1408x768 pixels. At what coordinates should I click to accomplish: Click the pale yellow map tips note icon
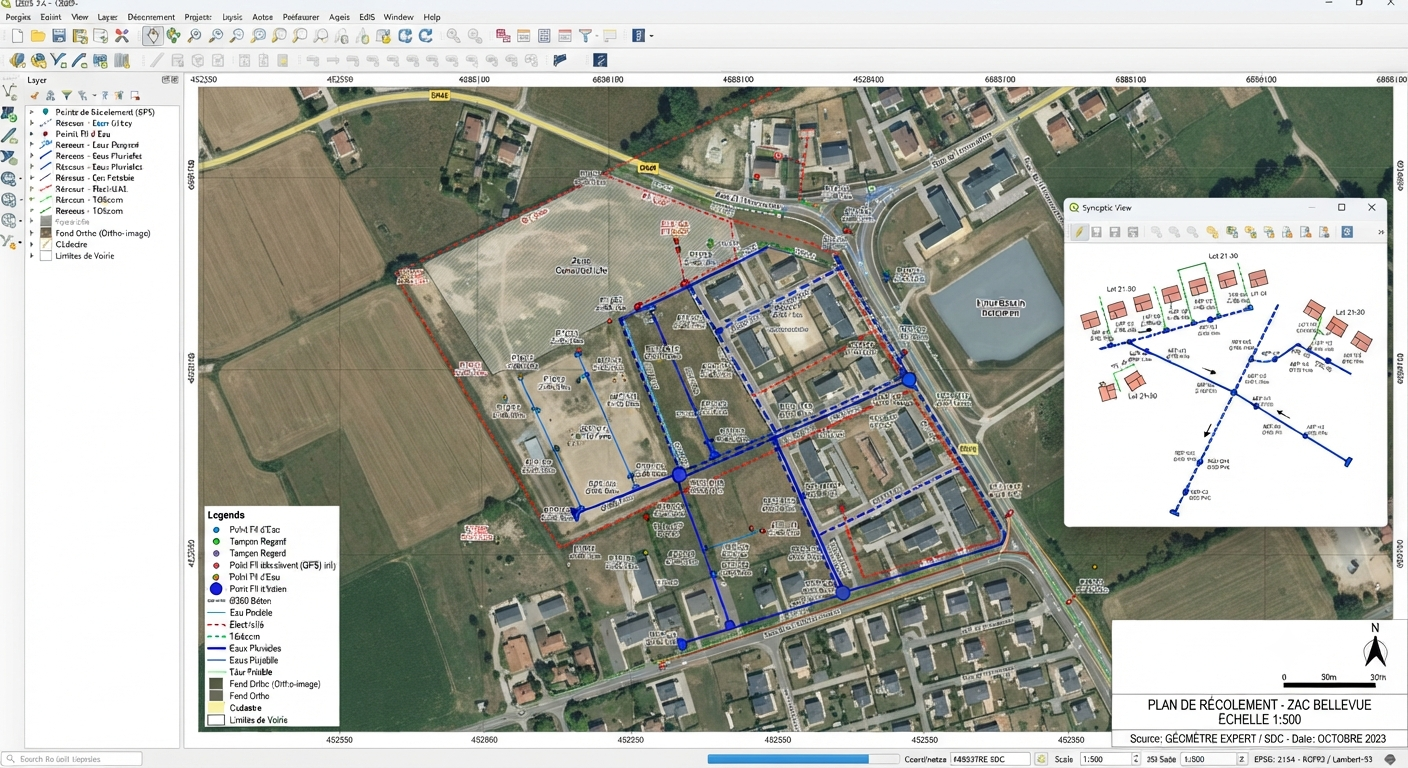(x=610, y=36)
